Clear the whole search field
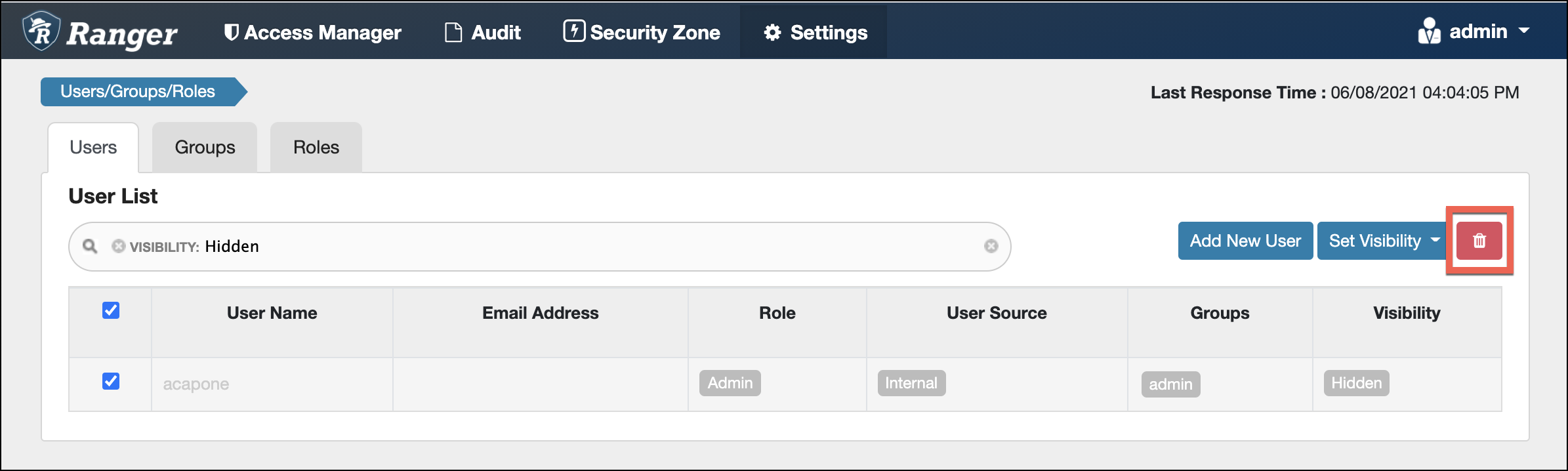 click(991, 246)
